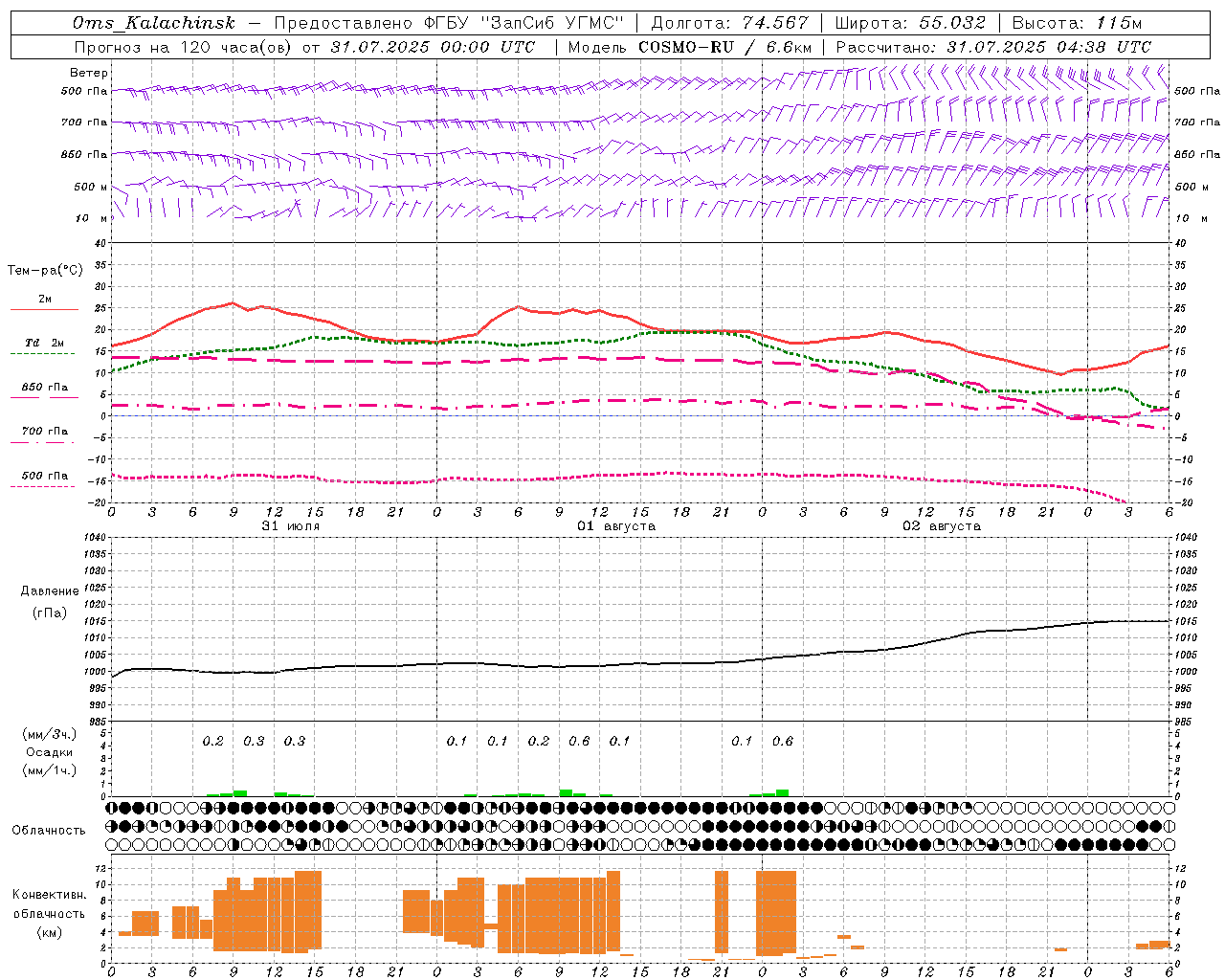Click the red 2м temperature legend line

point(44,309)
